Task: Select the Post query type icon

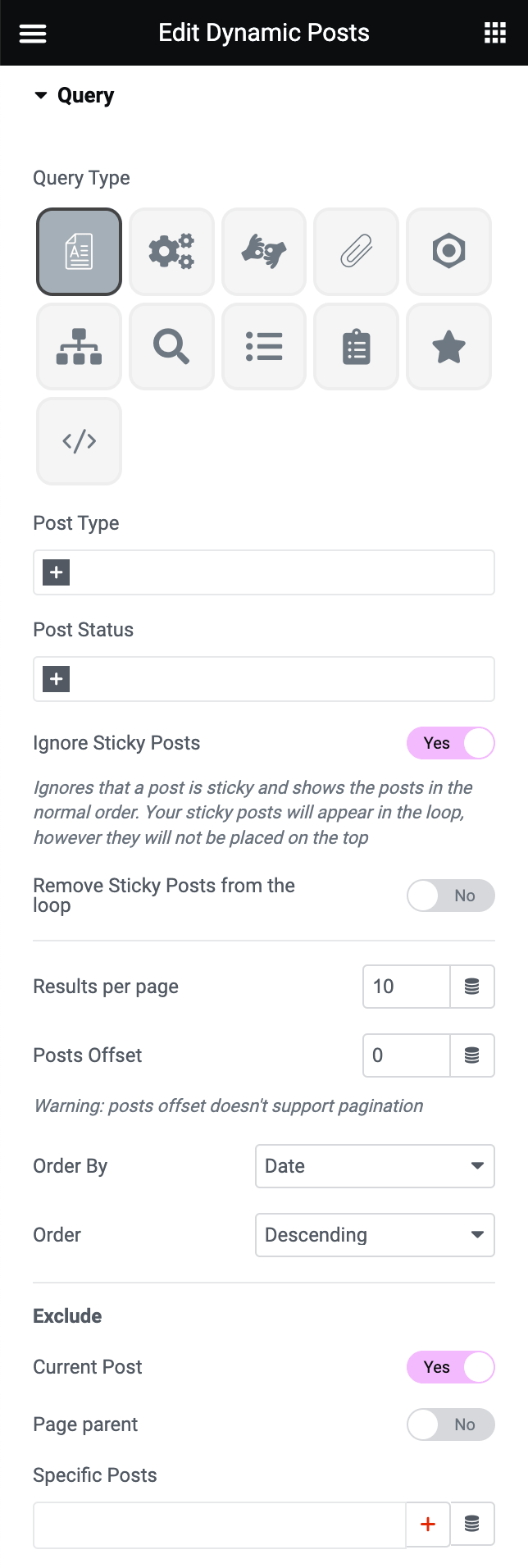Action: click(79, 252)
